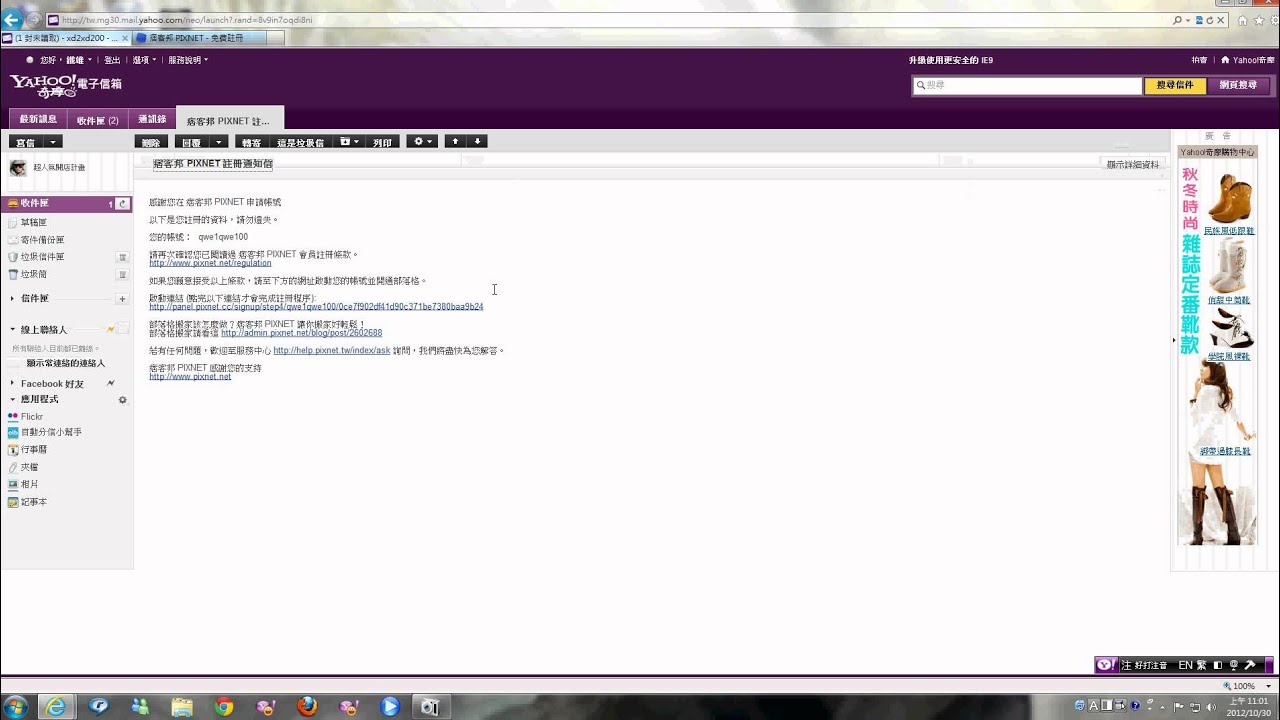Open the 草稿匣 drafts folder
This screenshot has width=1280, height=720.
pos(35,222)
